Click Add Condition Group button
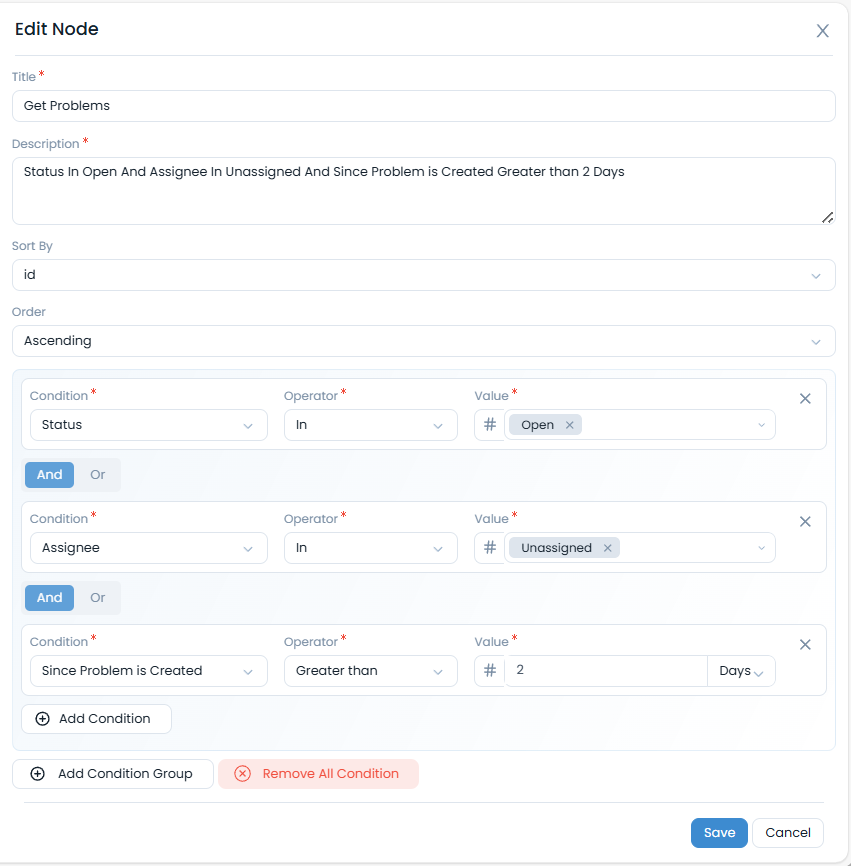 pyautogui.click(x=112, y=774)
